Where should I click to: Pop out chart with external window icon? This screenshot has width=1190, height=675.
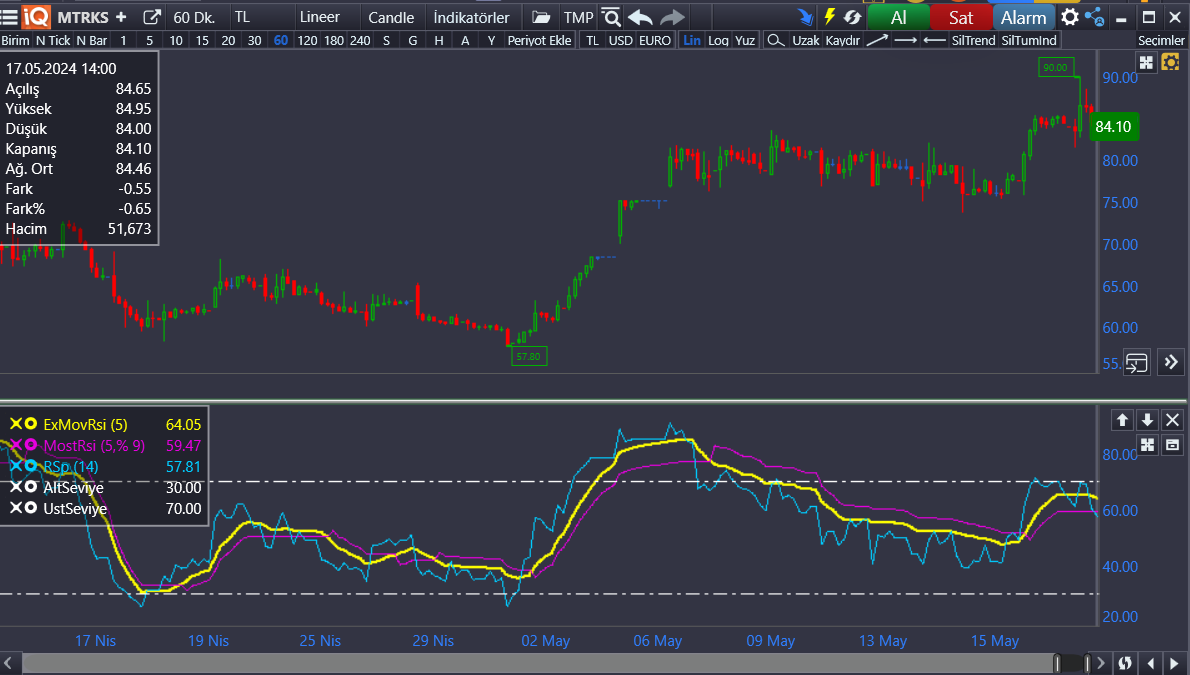(x=152, y=17)
